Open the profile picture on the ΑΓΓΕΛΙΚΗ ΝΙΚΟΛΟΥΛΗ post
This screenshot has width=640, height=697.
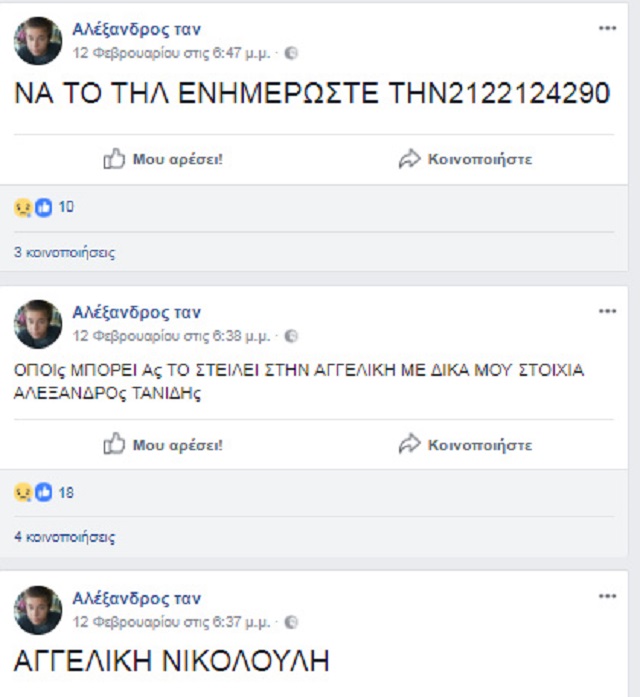38,610
